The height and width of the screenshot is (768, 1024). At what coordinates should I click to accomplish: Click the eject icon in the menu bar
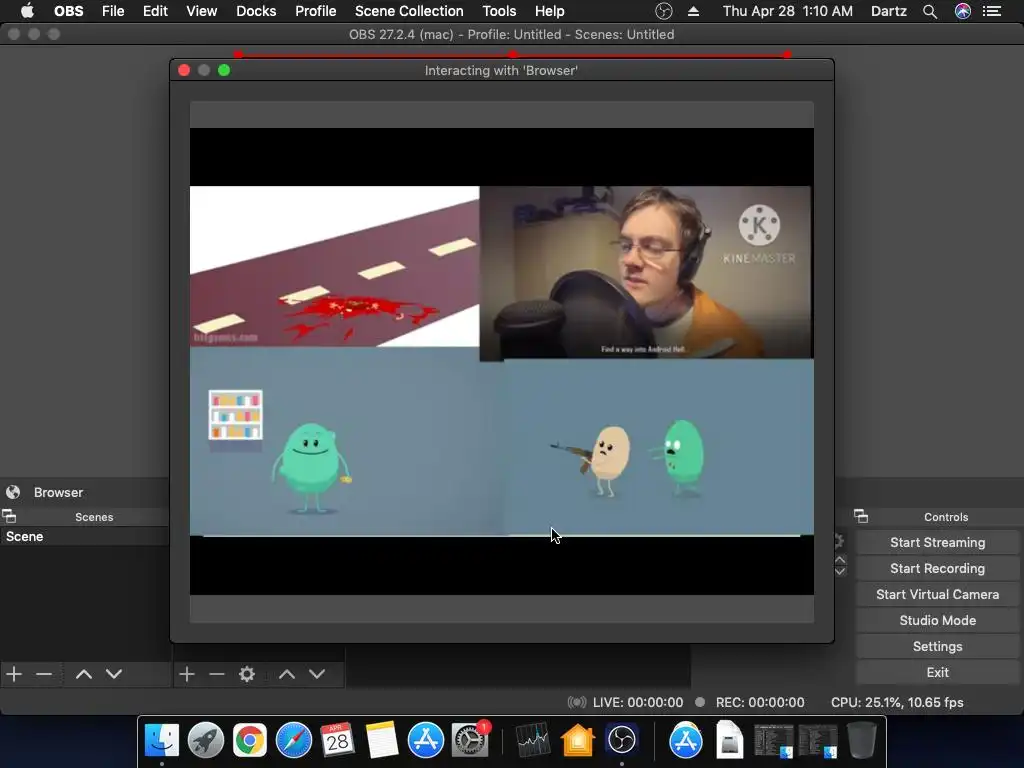[x=694, y=11]
